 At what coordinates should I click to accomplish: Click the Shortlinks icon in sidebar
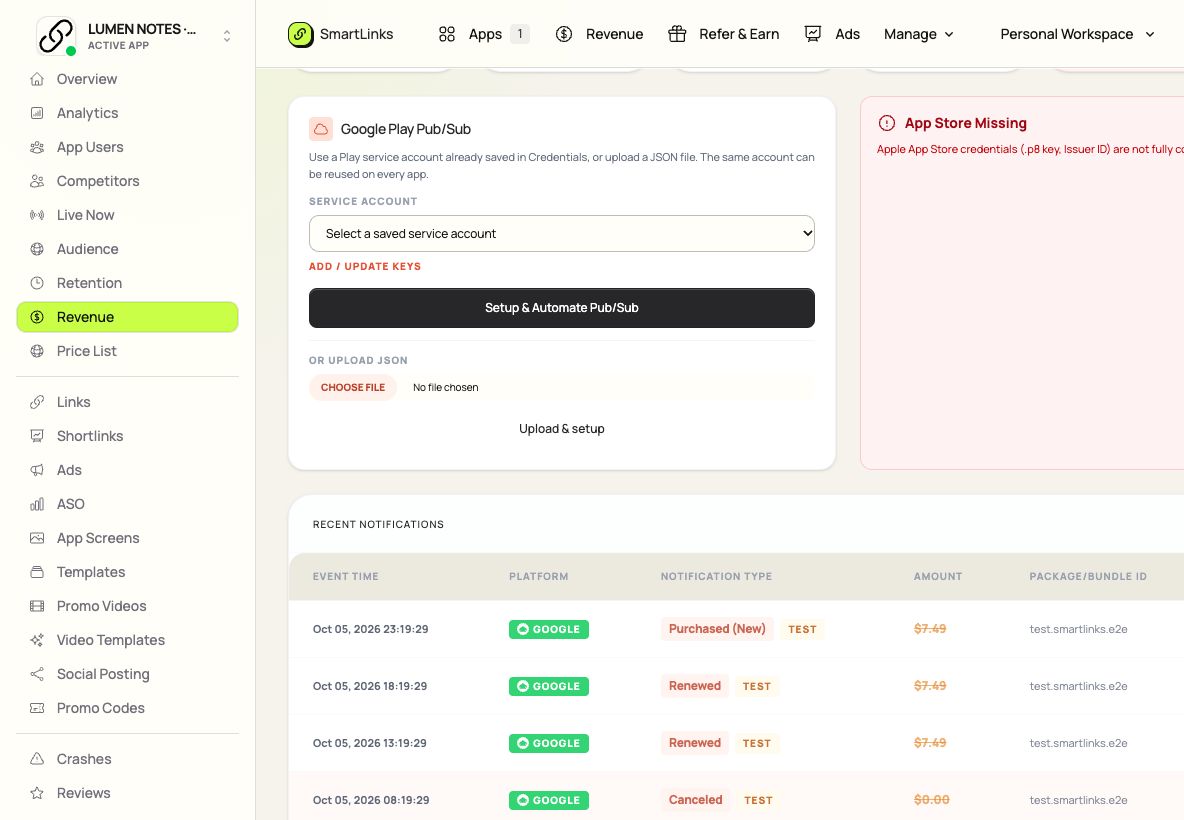tap(37, 436)
